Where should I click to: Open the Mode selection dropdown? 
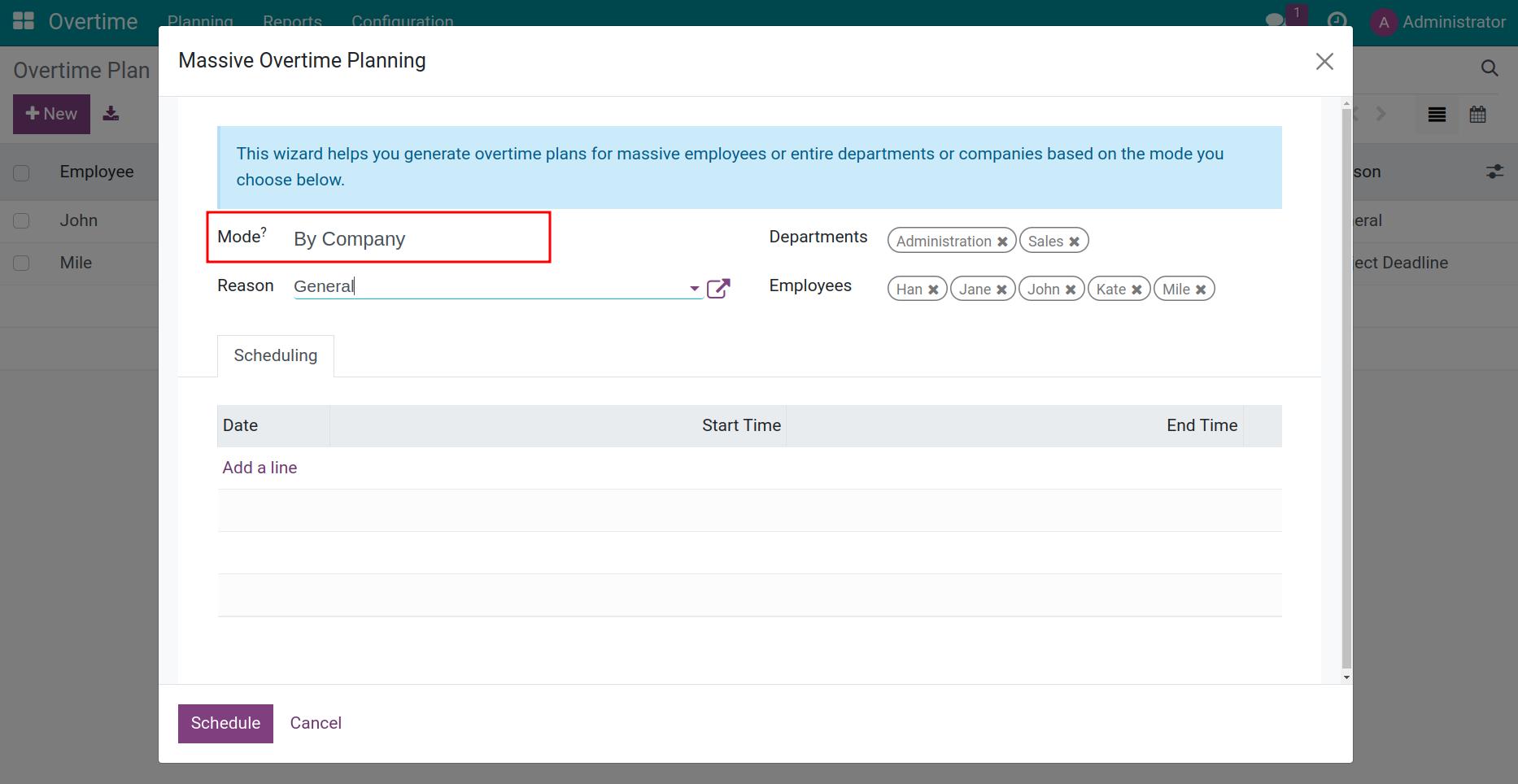click(x=415, y=238)
